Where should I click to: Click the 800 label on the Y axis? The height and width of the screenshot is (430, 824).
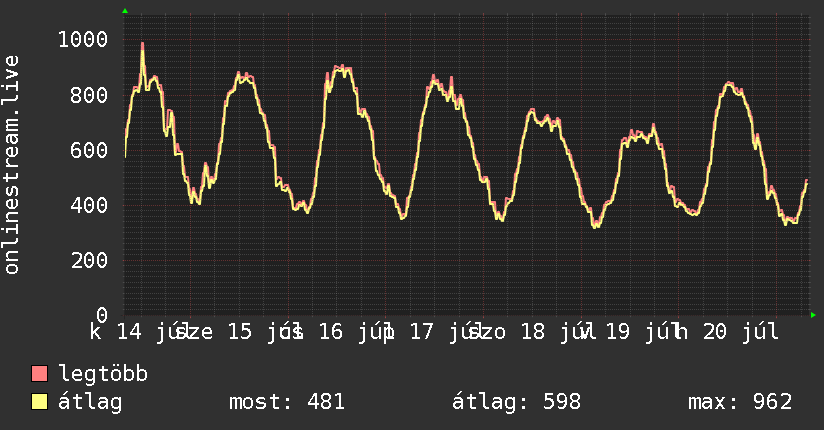(x=89, y=95)
